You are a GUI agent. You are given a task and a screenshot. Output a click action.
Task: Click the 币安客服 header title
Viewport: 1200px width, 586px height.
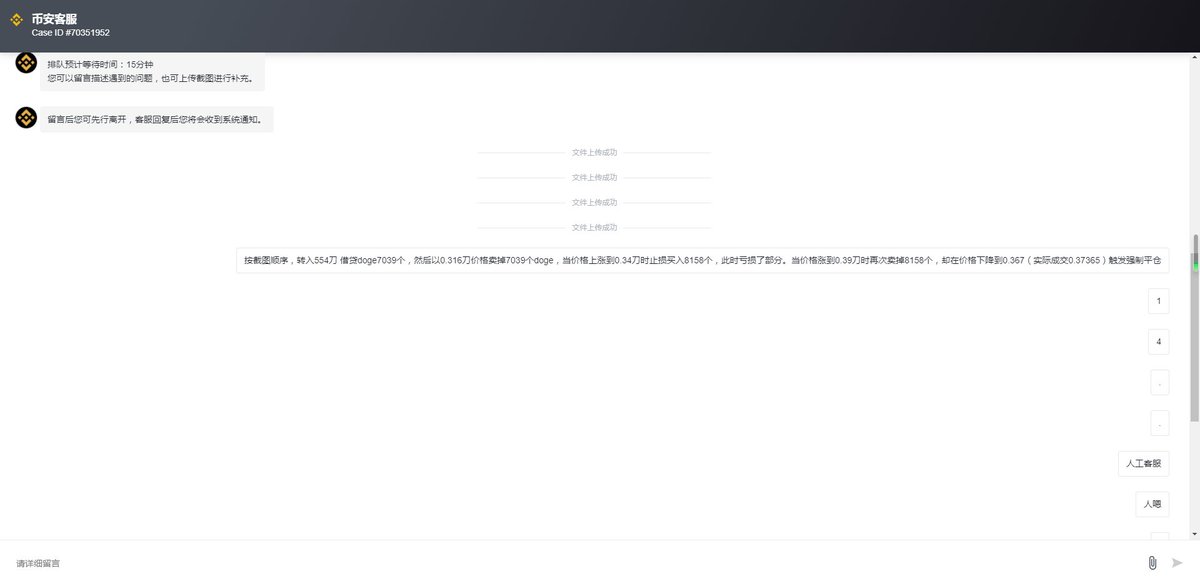point(54,18)
